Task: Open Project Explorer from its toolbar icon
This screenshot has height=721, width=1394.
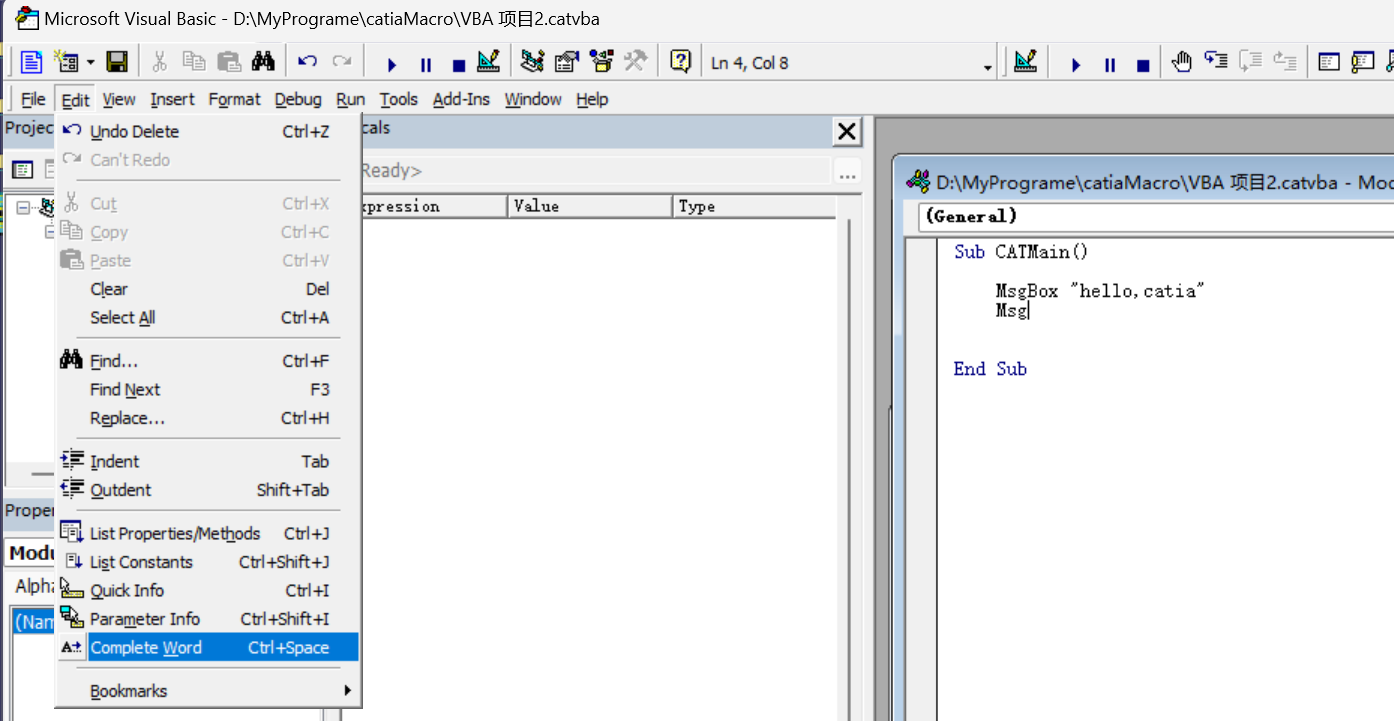Action: tap(533, 62)
